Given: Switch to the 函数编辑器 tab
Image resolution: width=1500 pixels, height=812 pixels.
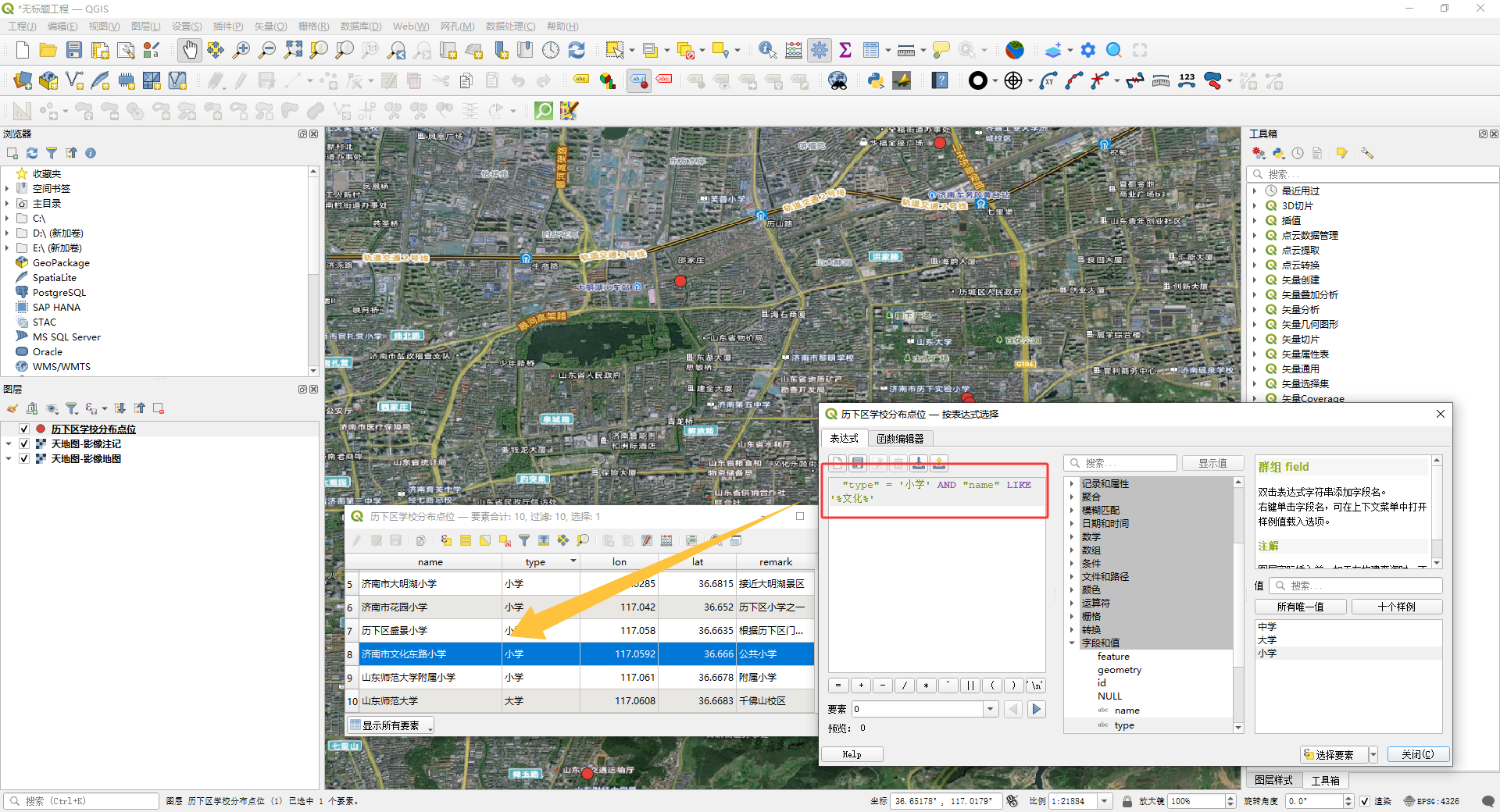Looking at the screenshot, I should (900, 439).
